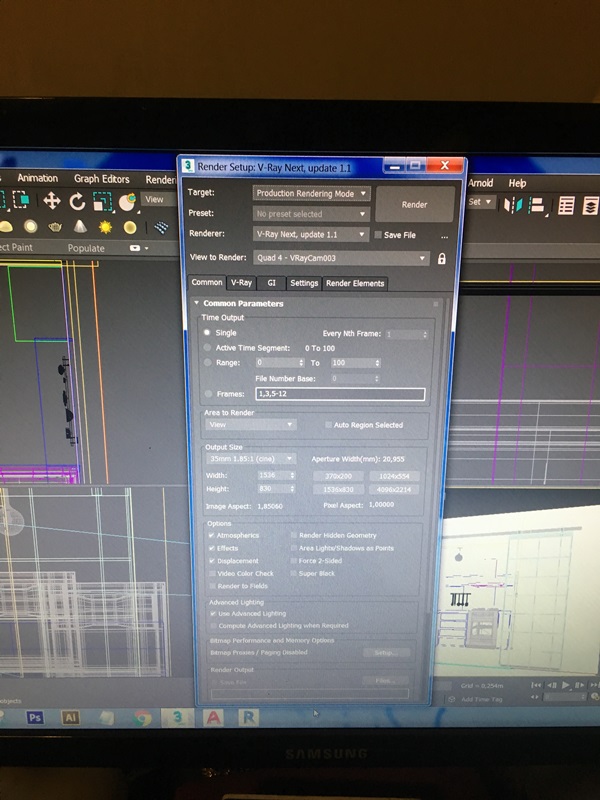Click the 4096x2214 size preset button
The width and height of the screenshot is (600, 800).
(x=394, y=489)
